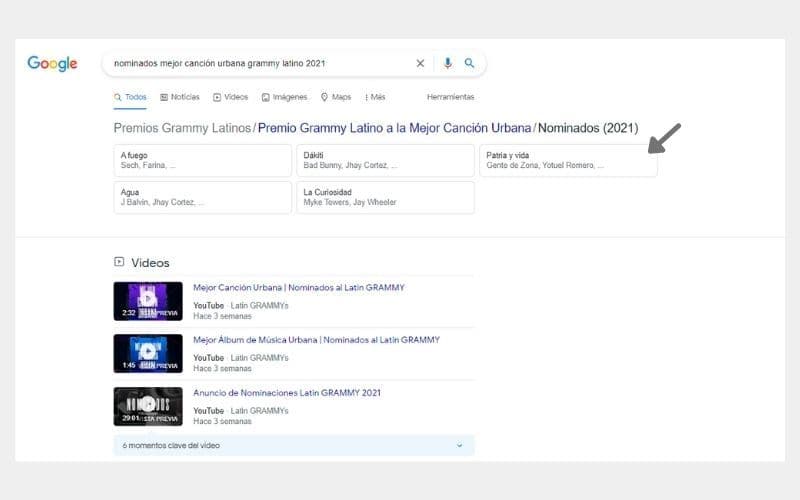This screenshot has width=800, height=500.
Task: Start voice search with the microphone icon
Action: pyautogui.click(x=447, y=63)
